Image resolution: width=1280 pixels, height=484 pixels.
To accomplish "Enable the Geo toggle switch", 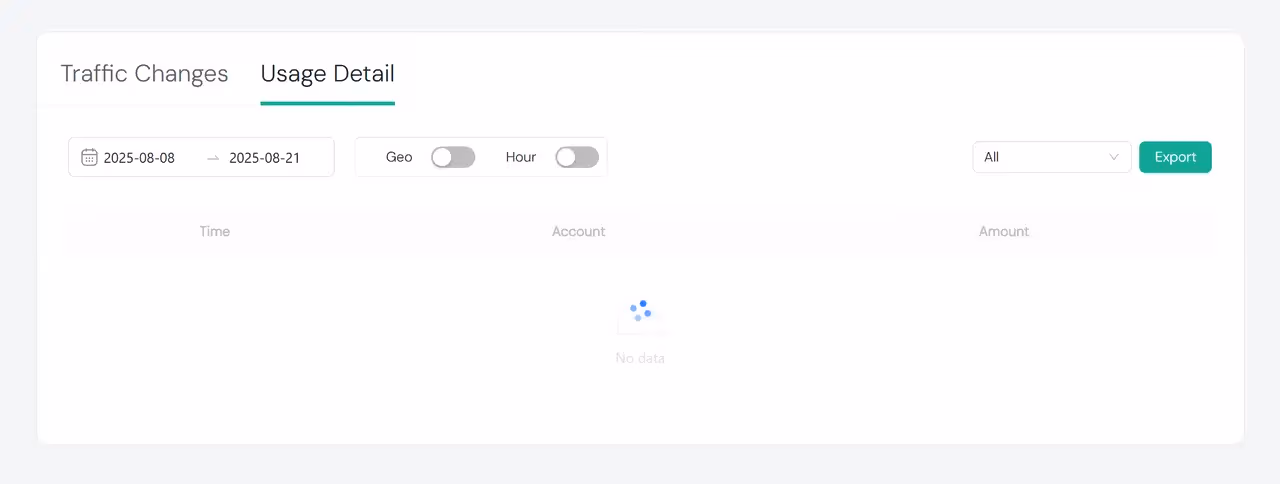I will point(452,157).
